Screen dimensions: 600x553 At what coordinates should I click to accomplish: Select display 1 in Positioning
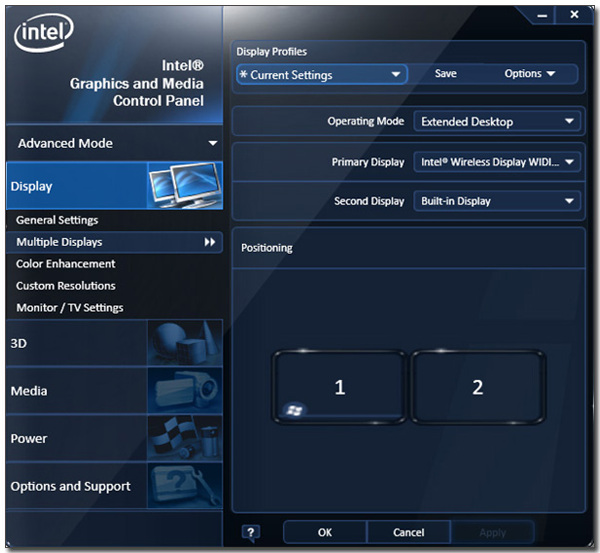click(339, 387)
